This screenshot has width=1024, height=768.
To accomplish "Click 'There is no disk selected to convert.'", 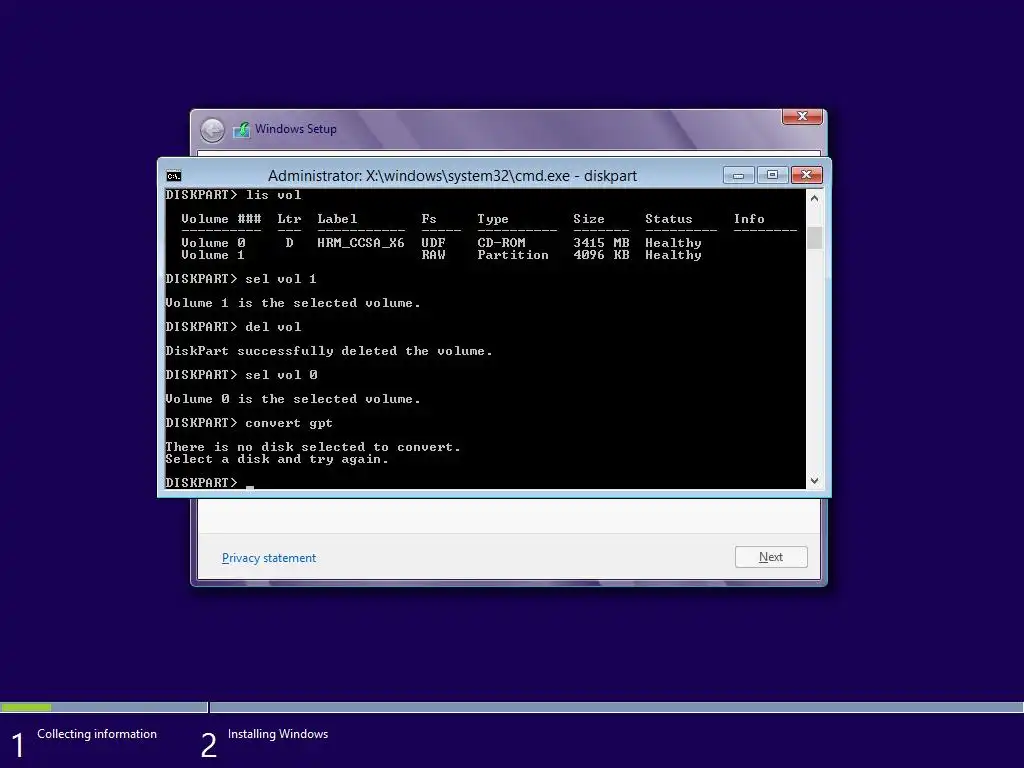I will (x=313, y=447).
